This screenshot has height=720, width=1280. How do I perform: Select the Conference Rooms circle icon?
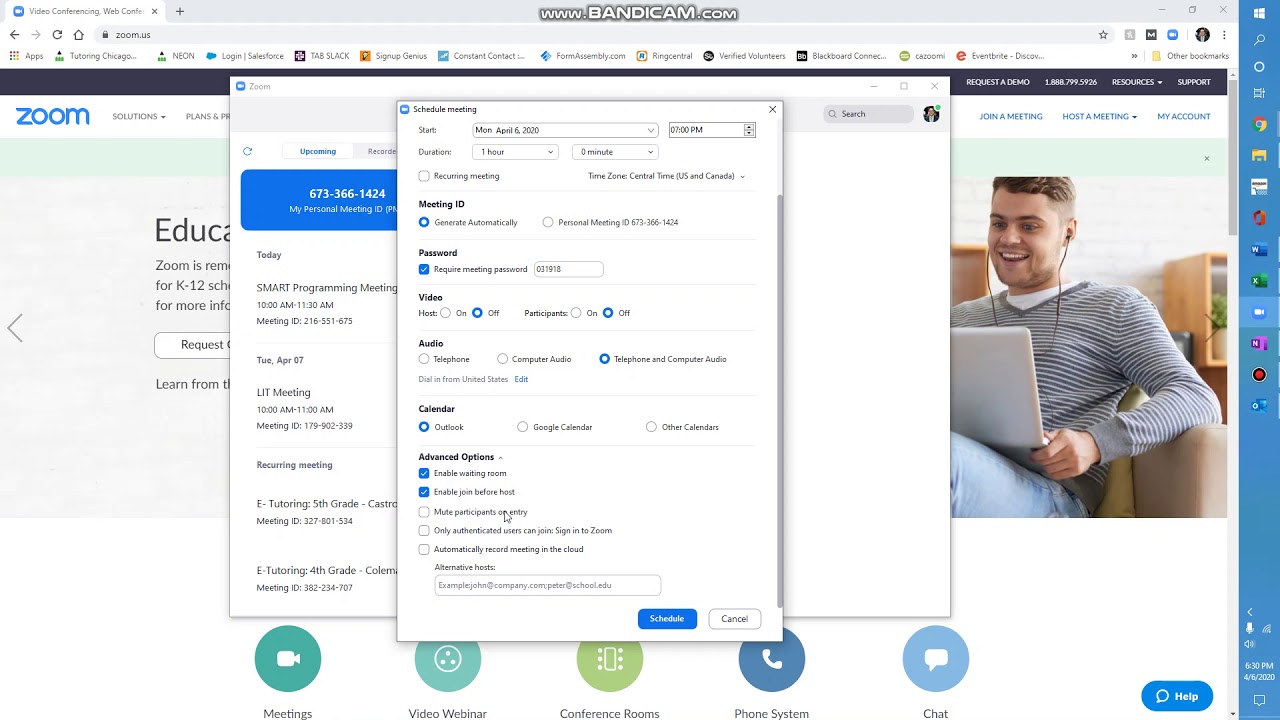610,658
